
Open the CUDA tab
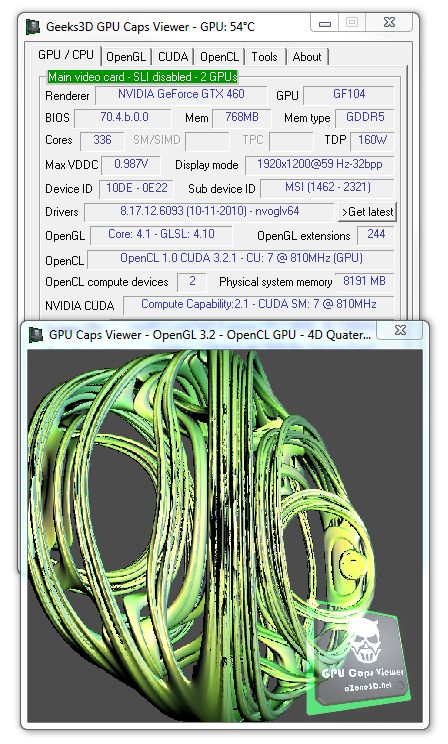(x=173, y=57)
